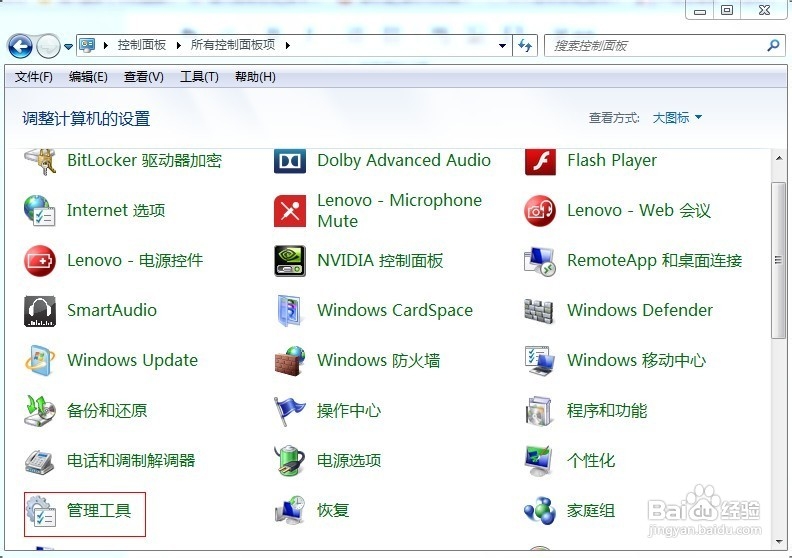Click the 个性化 monitor icon
Image resolution: width=792 pixels, height=558 pixels.
click(x=538, y=461)
